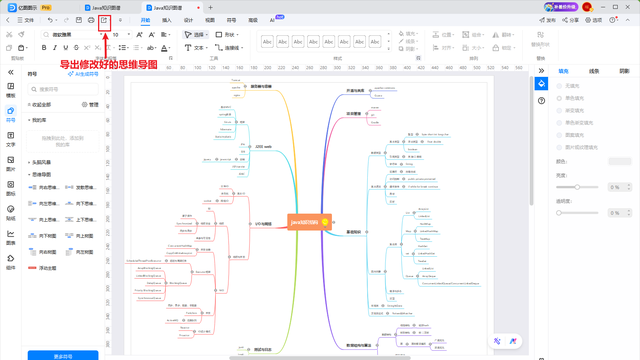Click the 搜索符号 symbol search field
640x360 pixels.
click(63, 89)
